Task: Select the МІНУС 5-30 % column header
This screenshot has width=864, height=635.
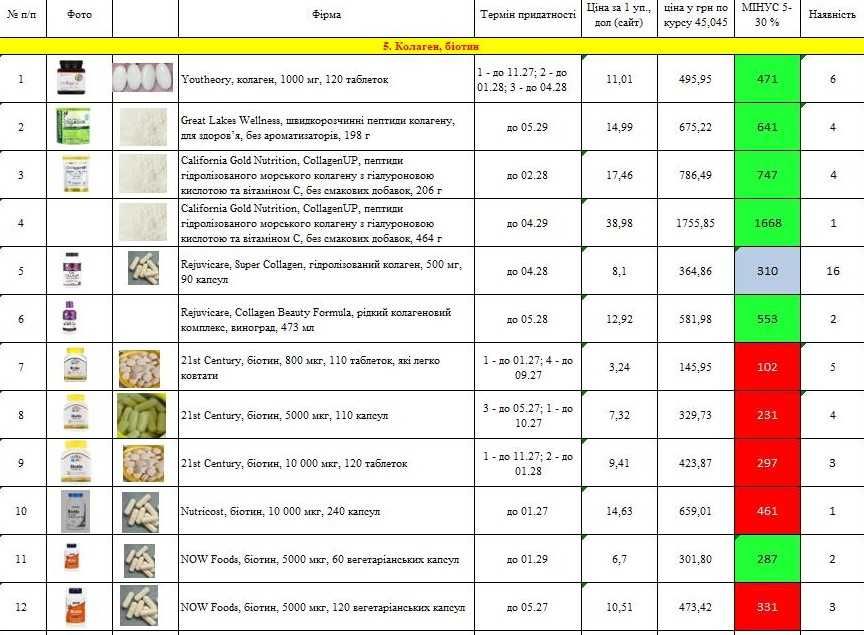Action: (767, 15)
